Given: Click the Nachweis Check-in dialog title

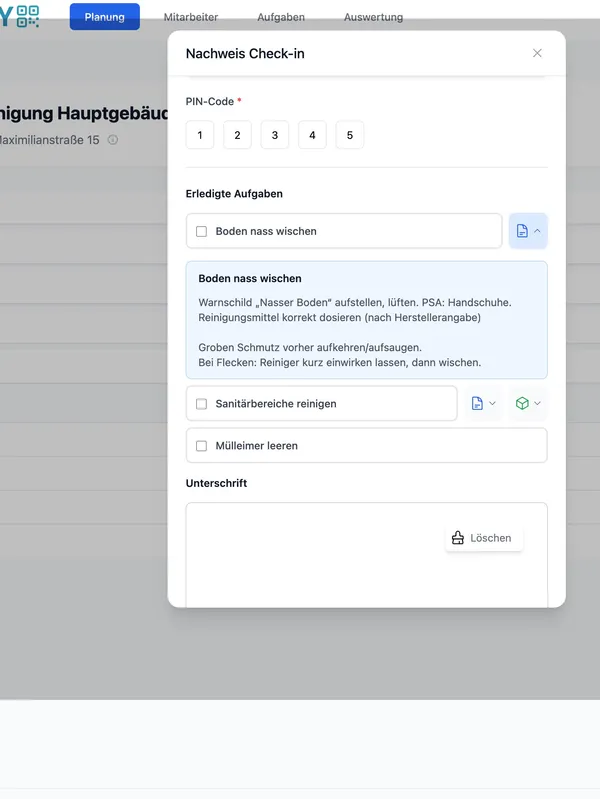Looking at the screenshot, I should [245, 54].
